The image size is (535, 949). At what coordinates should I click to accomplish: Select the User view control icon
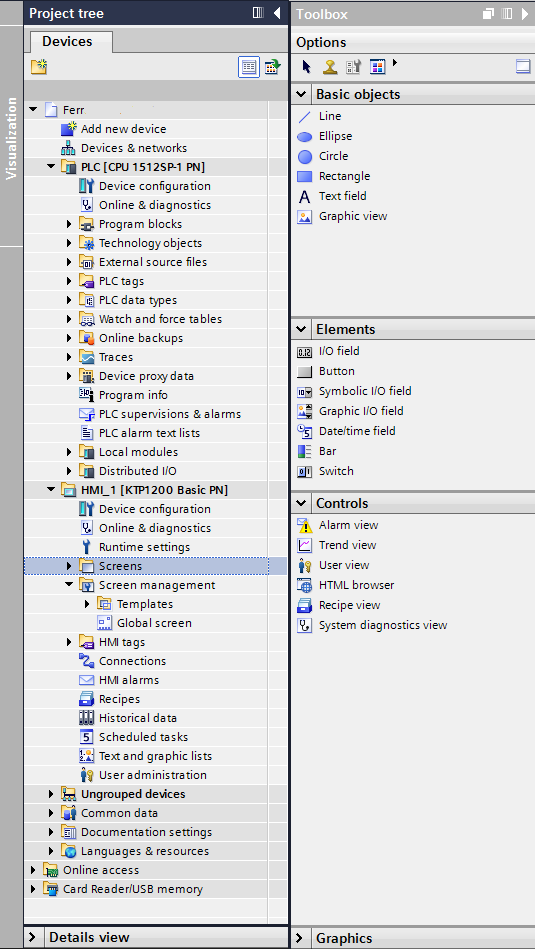(x=304, y=565)
